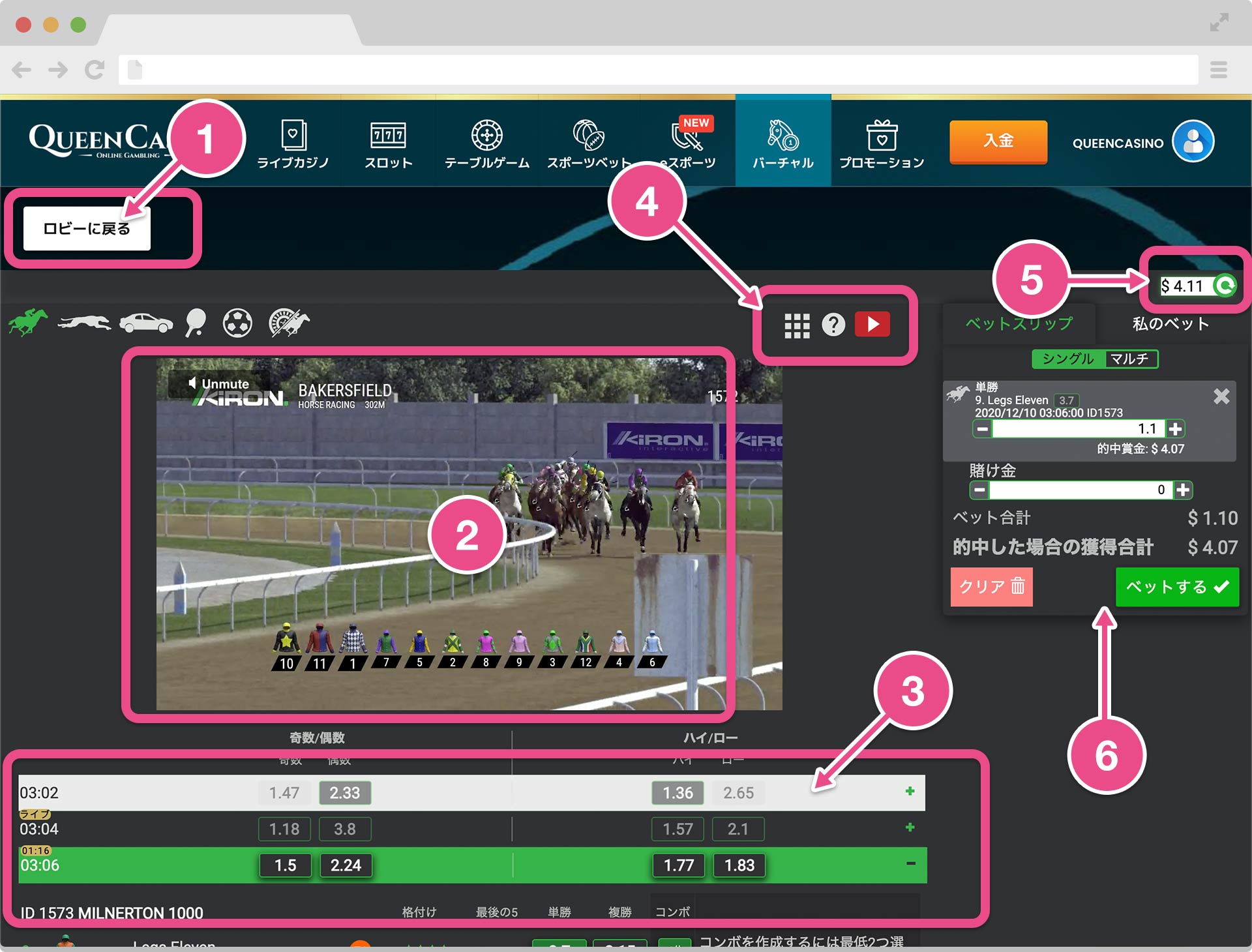Select even odds 2.24 for 03:06

click(x=346, y=865)
